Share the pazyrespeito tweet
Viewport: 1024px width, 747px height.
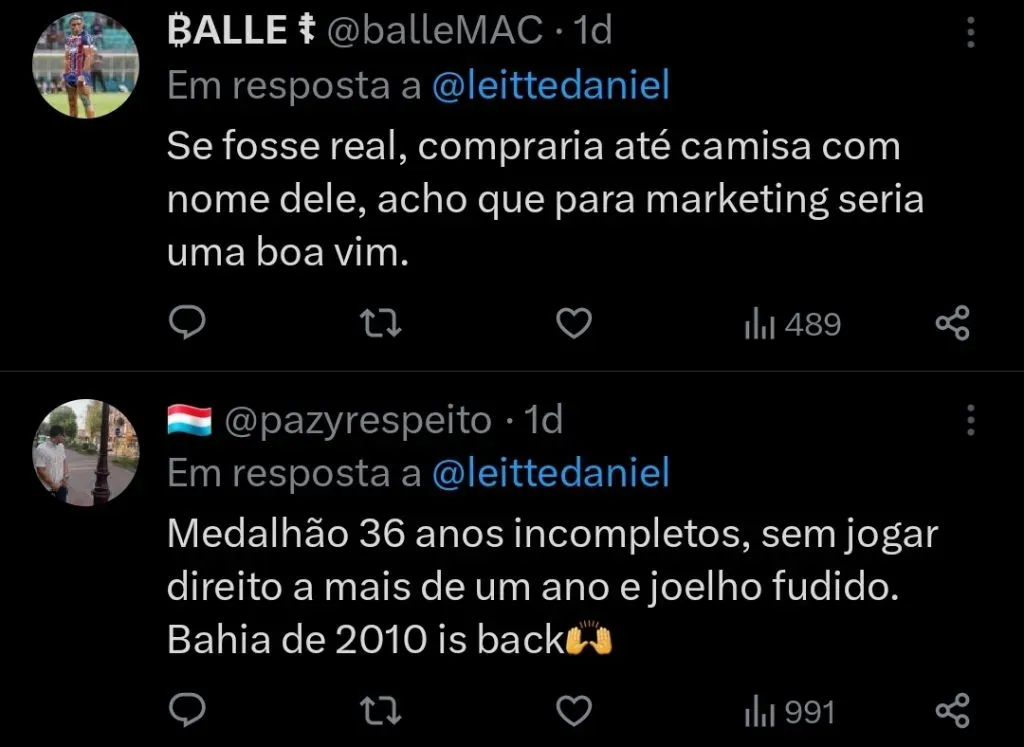coord(952,711)
